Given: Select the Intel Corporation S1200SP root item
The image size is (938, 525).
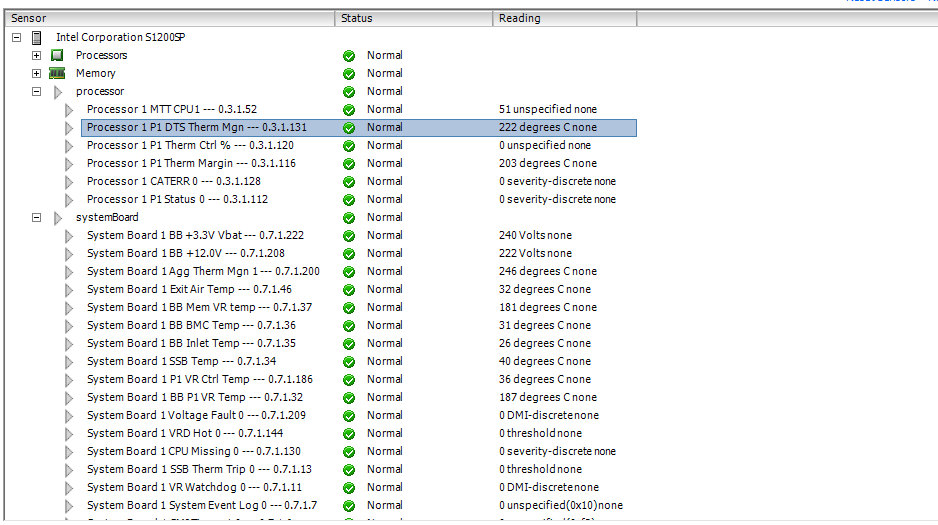Looking at the screenshot, I should point(121,37).
